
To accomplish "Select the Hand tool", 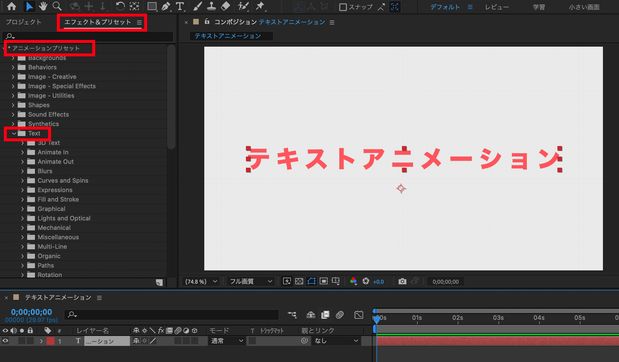I will 43,6.
